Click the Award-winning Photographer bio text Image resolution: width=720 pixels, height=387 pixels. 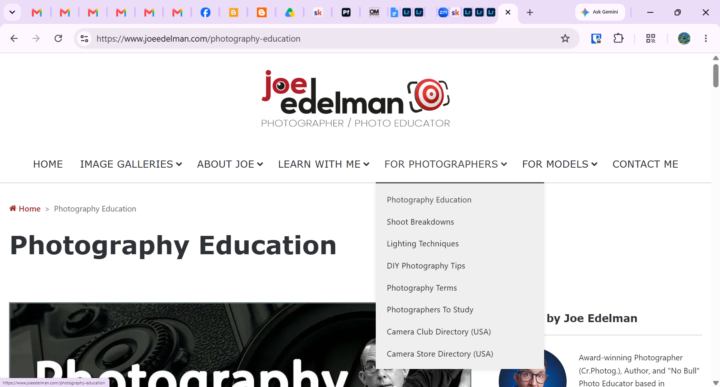[639, 370]
